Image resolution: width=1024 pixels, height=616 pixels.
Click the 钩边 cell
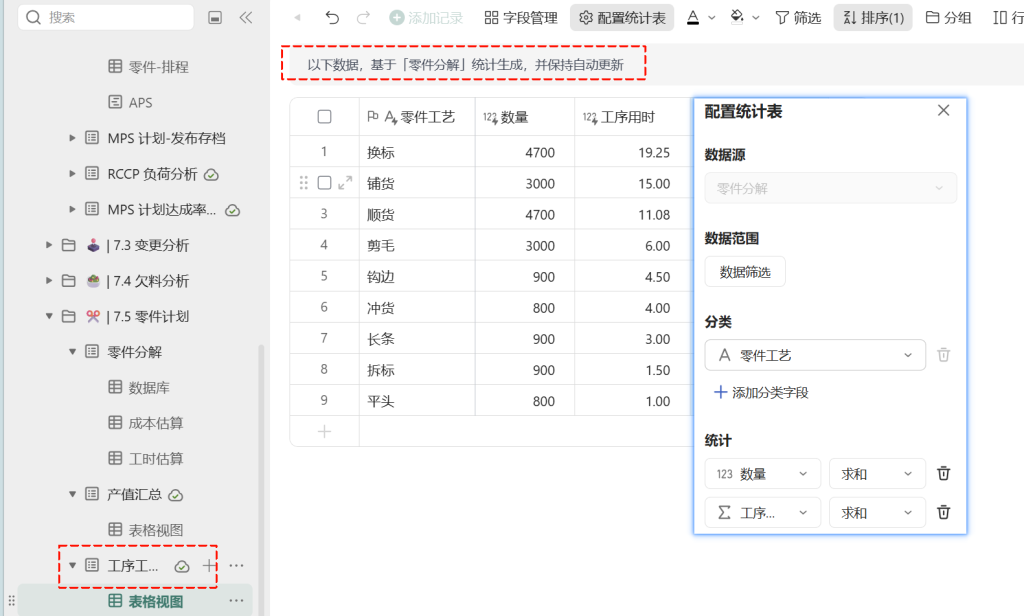[x=417, y=276]
